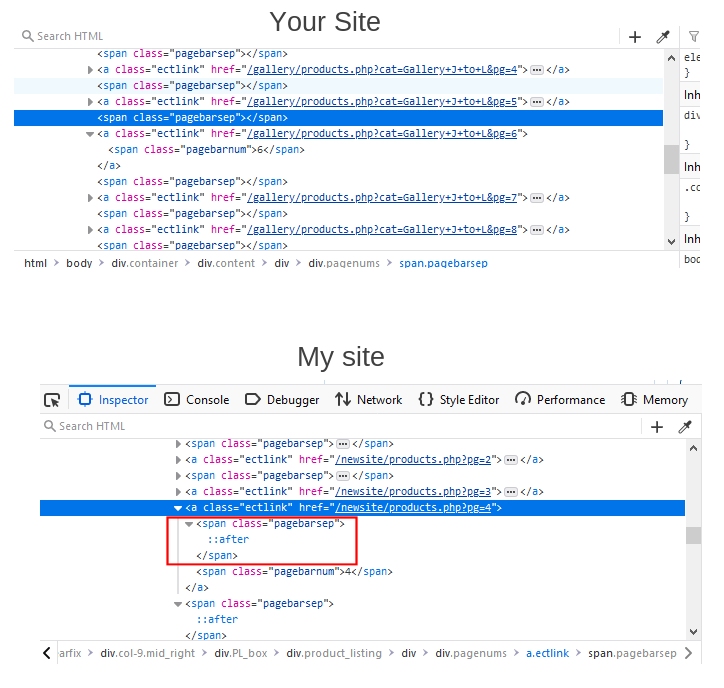Screen dimensions: 724x688
Task: Open the Console tab
Action: (x=197, y=400)
